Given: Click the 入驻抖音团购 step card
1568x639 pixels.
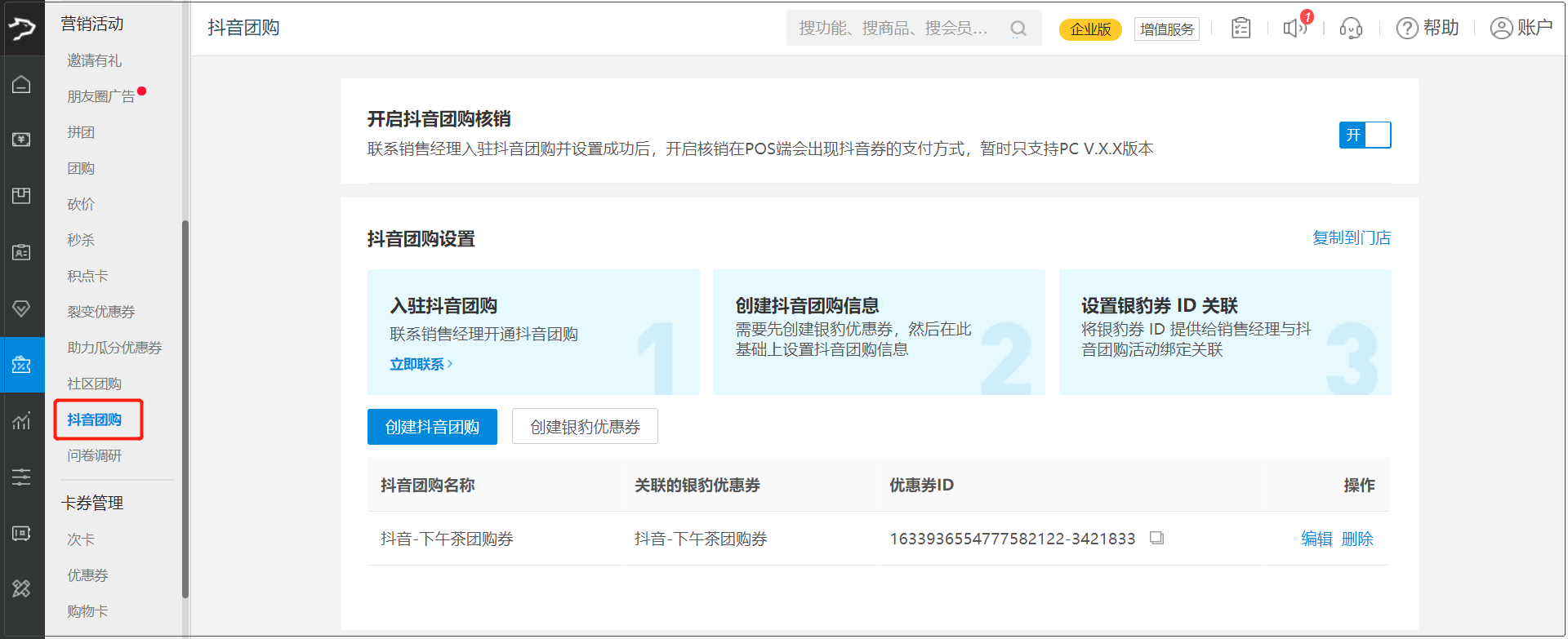Looking at the screenshot, I should coord(533,332).
